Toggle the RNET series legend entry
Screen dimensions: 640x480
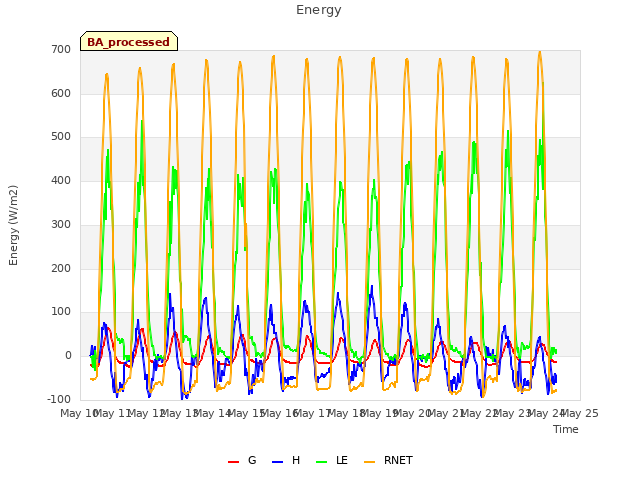388,460
